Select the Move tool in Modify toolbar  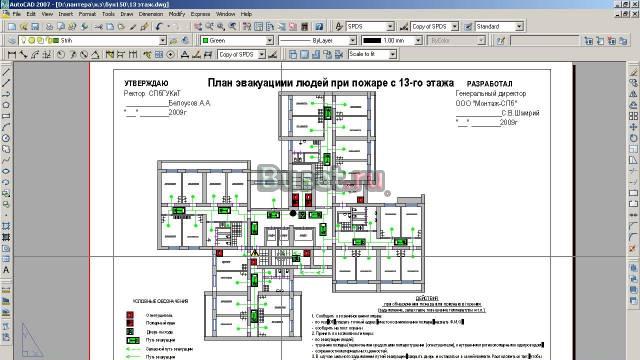tap(633, 127)
